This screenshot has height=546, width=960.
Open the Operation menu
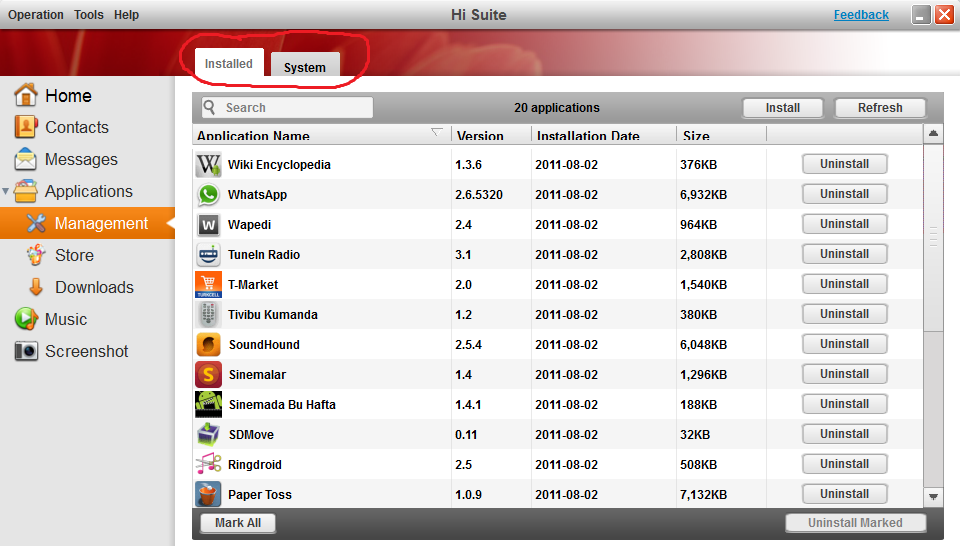[x=36, y=15]
